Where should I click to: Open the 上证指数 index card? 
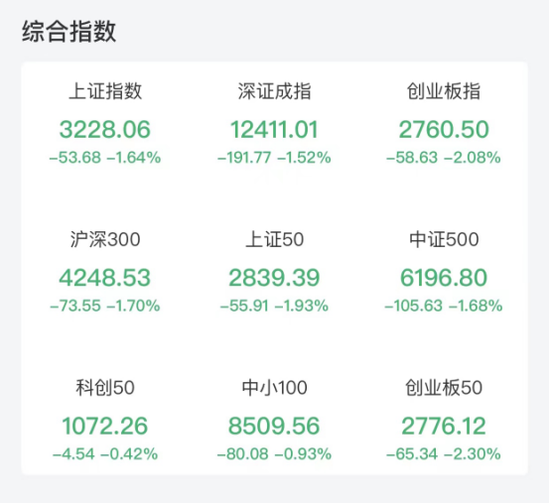pos(105,123)
